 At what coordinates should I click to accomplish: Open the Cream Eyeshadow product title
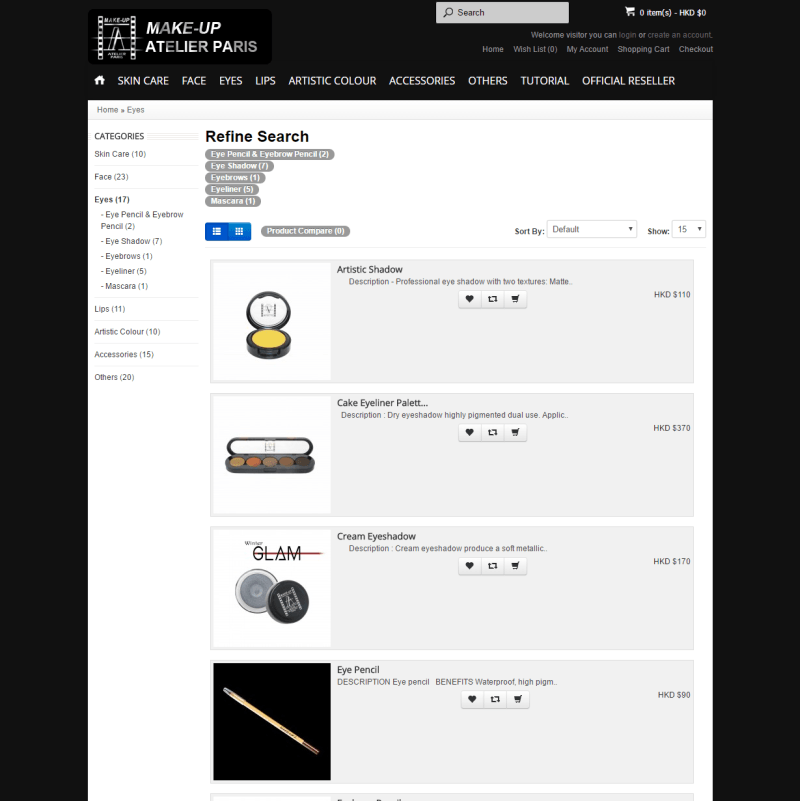tap(376, 536)
